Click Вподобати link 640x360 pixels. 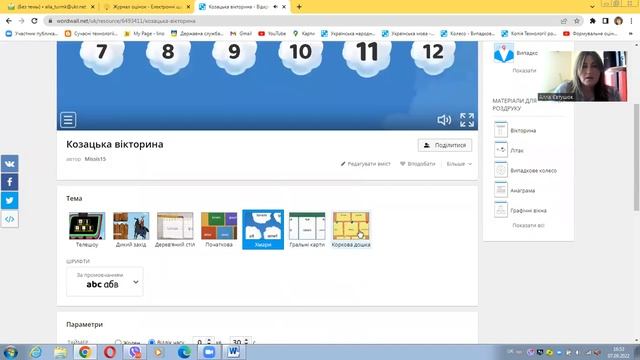click(x=418, y=164)
